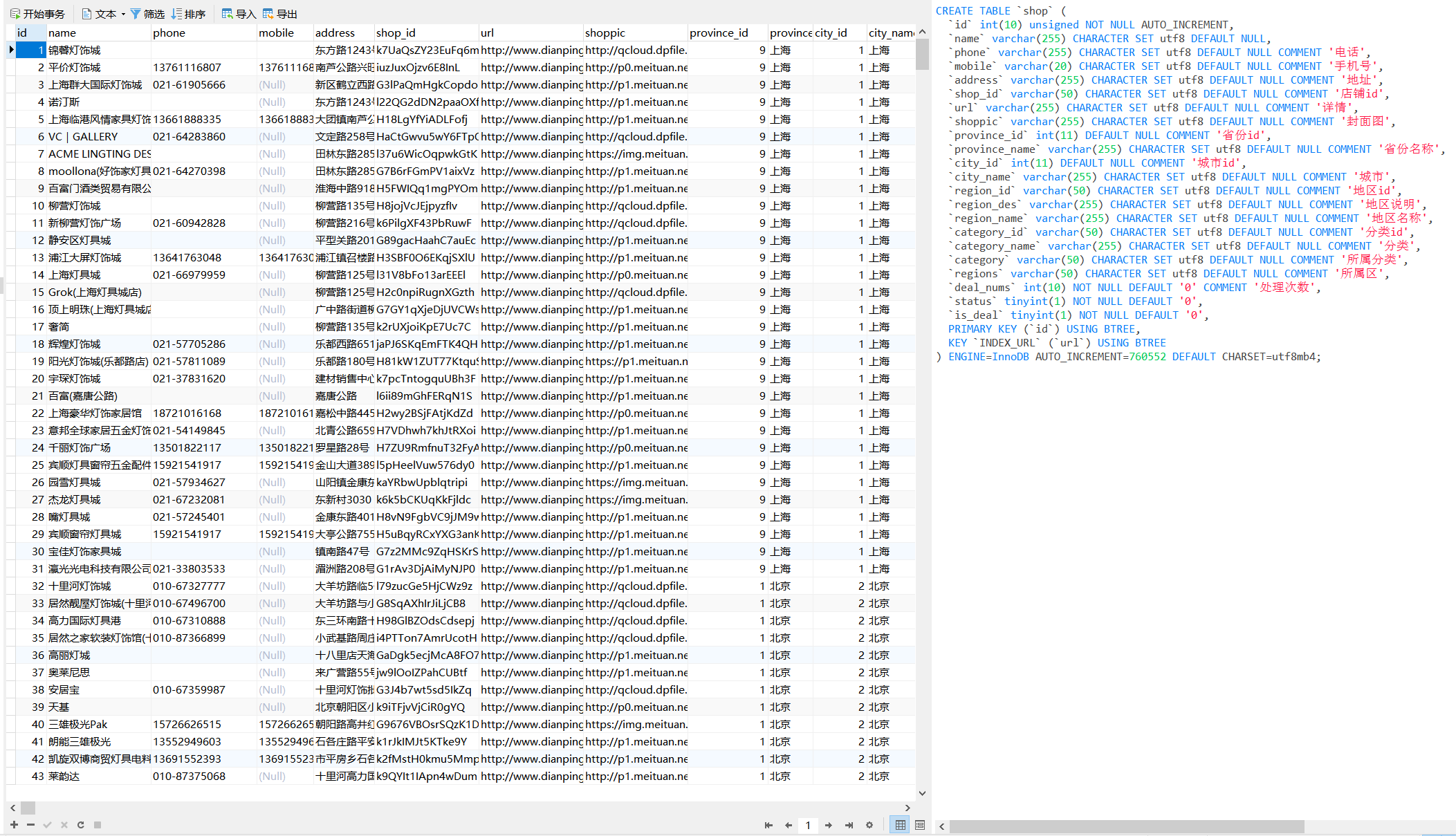Go to the previous page arrow
This screenshot has width=1456, height=836.
(x=788, y=825)
